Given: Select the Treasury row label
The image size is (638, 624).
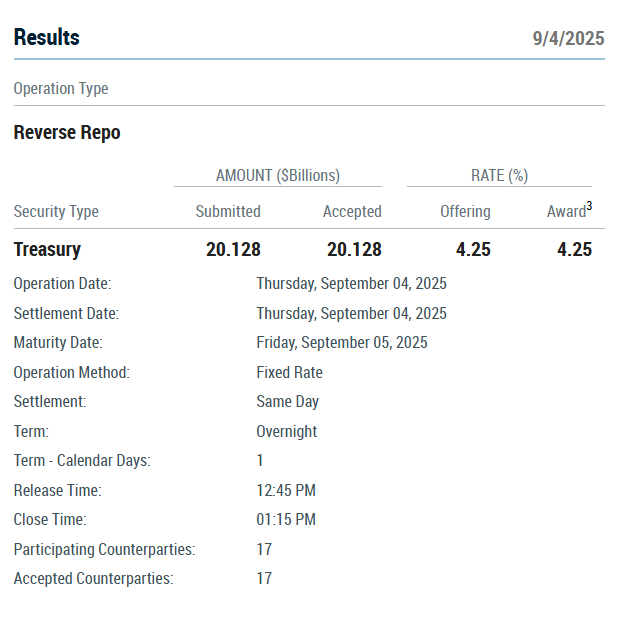Looking at the screenshot, I should pyautogui.click(x=47, y=249).
